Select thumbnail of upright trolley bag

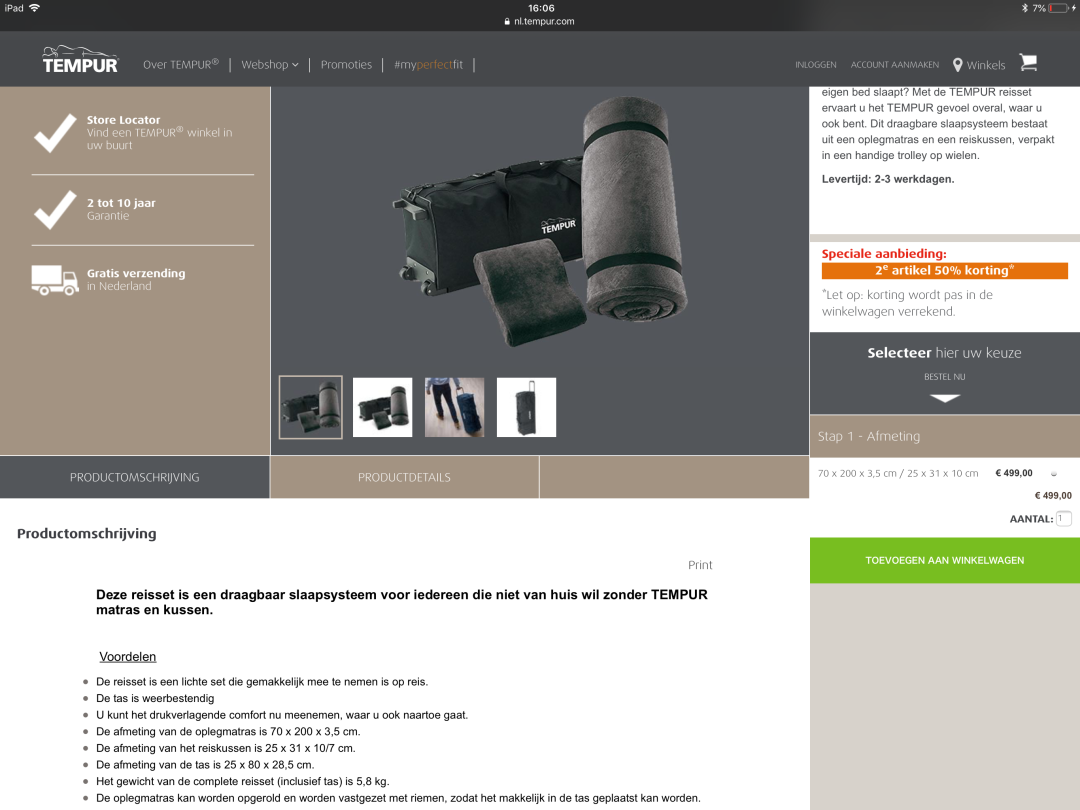tap(526, 407)
